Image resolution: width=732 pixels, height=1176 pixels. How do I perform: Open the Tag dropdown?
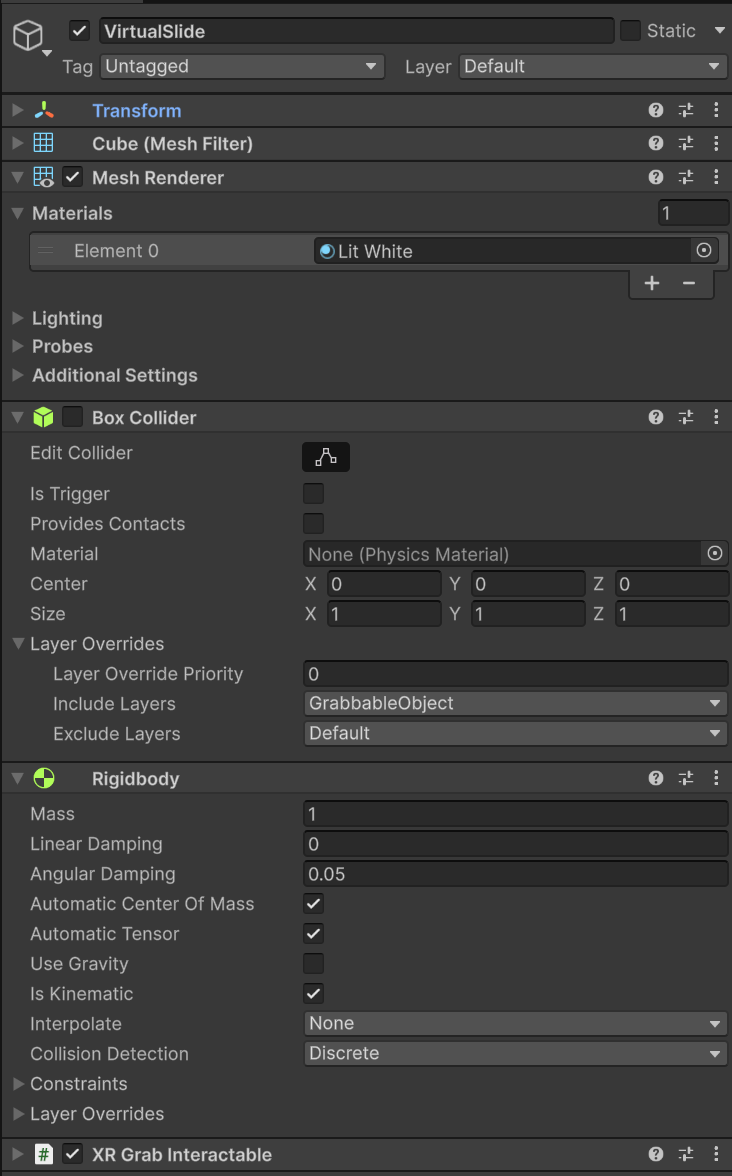(x=242, y=67)
